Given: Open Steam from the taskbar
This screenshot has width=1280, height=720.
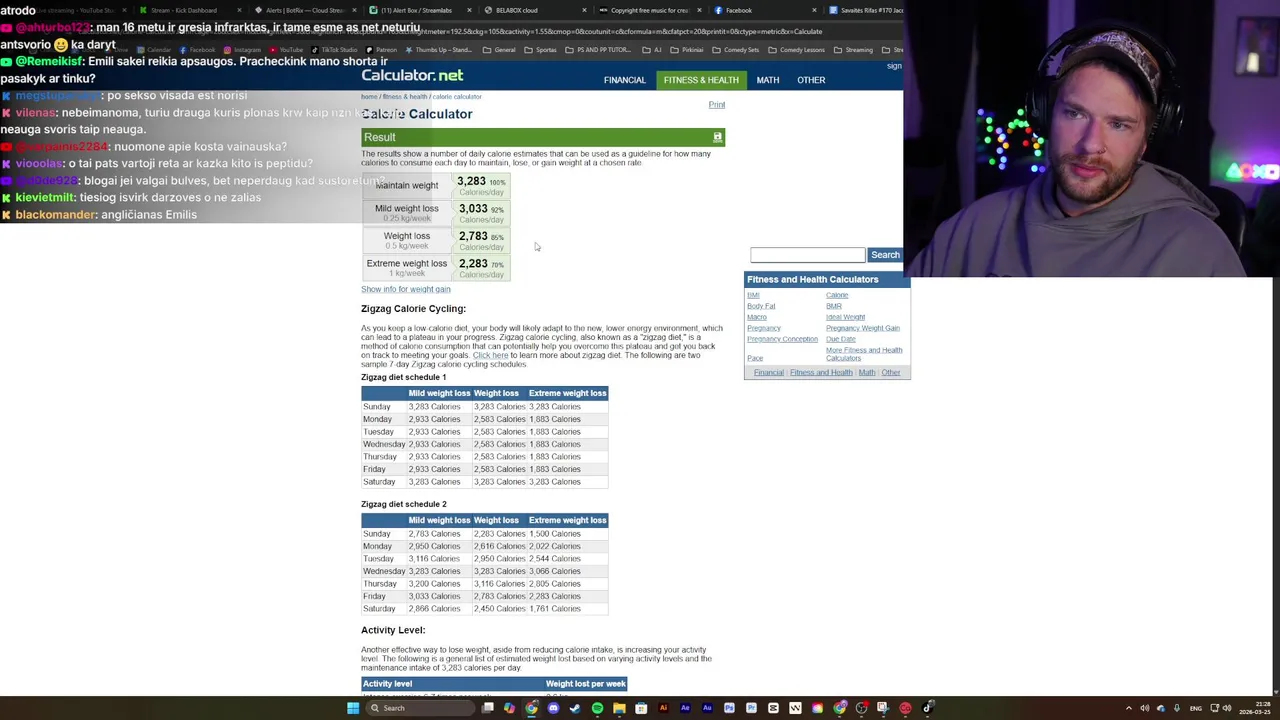Looking at the screenshot, I should [x=575, y=708].
